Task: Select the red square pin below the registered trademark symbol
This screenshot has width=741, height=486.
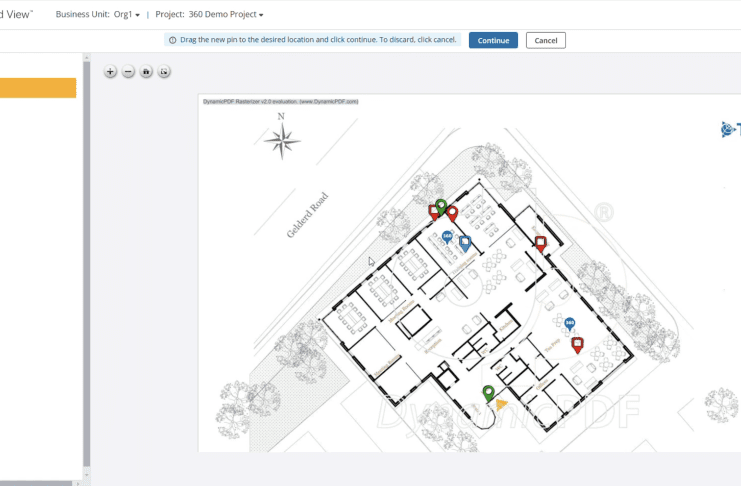Action: point(540,243)
